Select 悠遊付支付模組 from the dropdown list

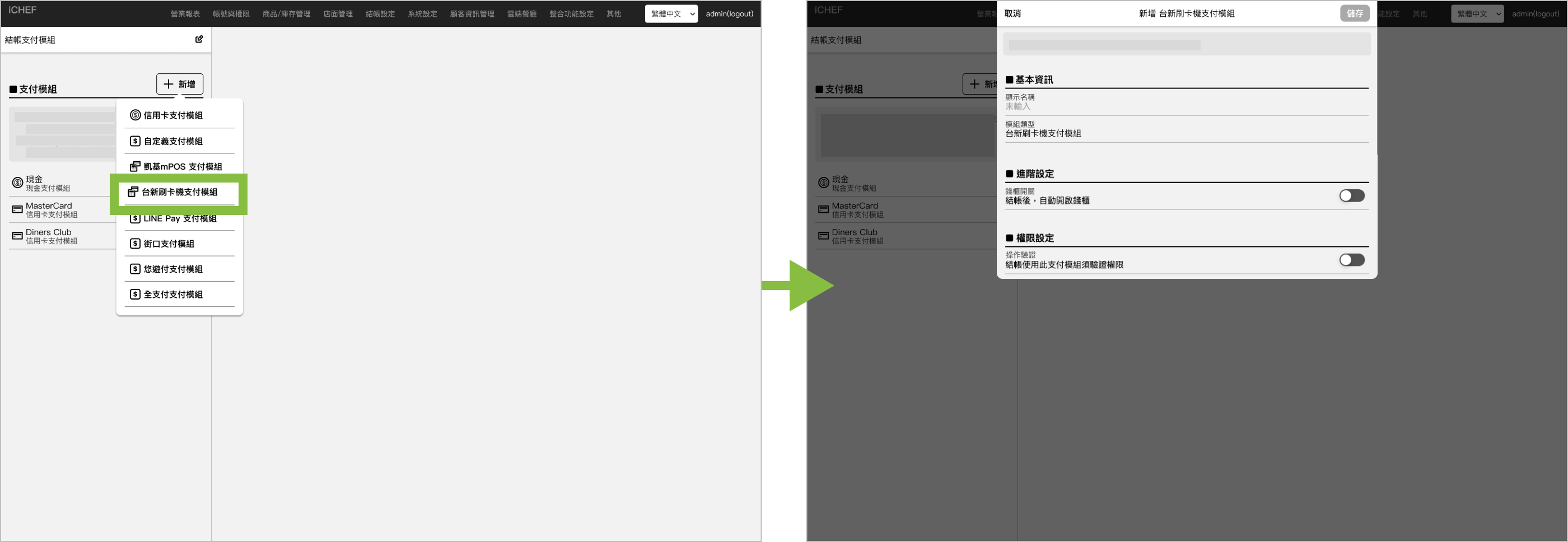pyautogui.click(x=173, y=269)
